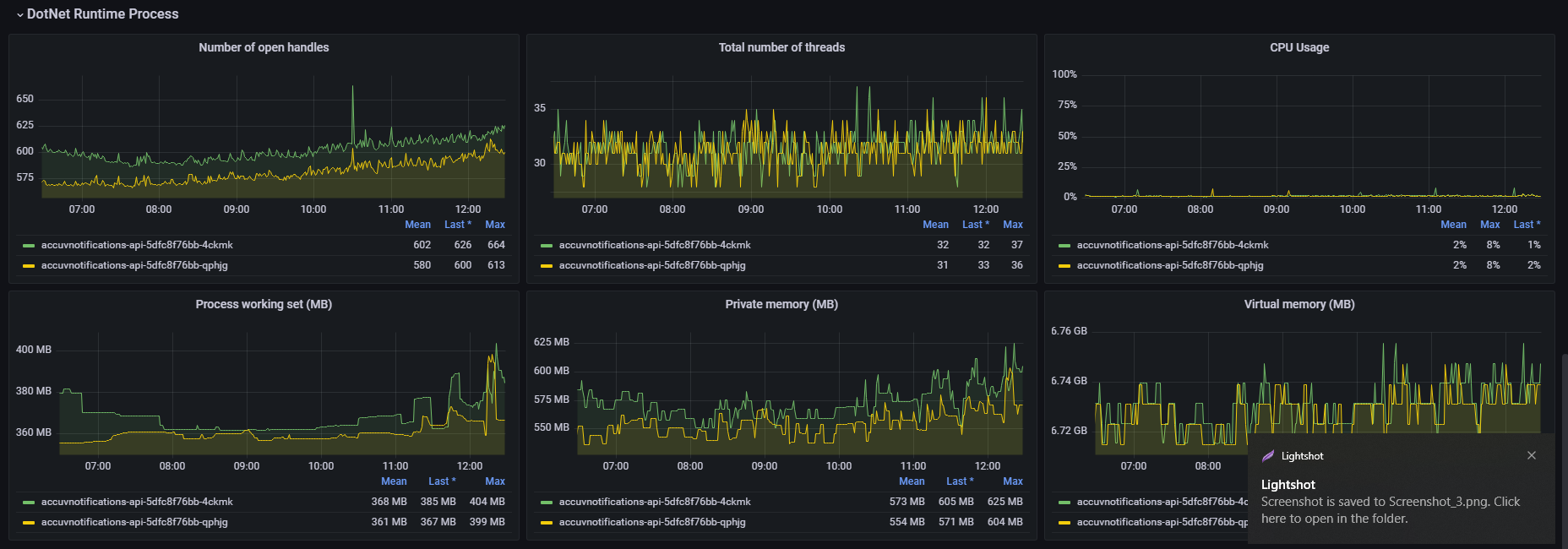Click the Lightshot feather icon in the notification
Screen dimensions: 1568x549
[1267, 456]
